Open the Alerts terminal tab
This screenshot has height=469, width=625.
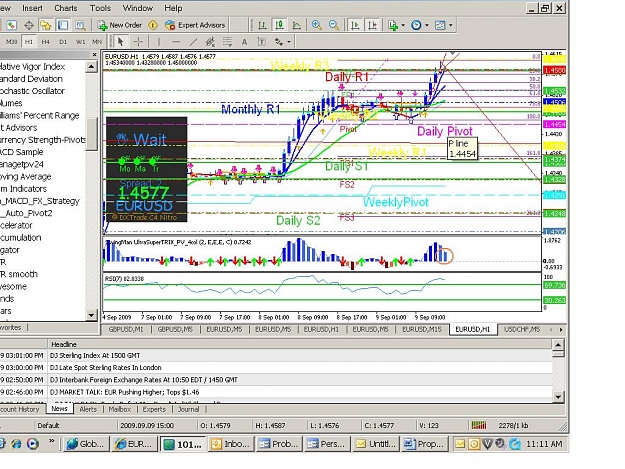88,409
